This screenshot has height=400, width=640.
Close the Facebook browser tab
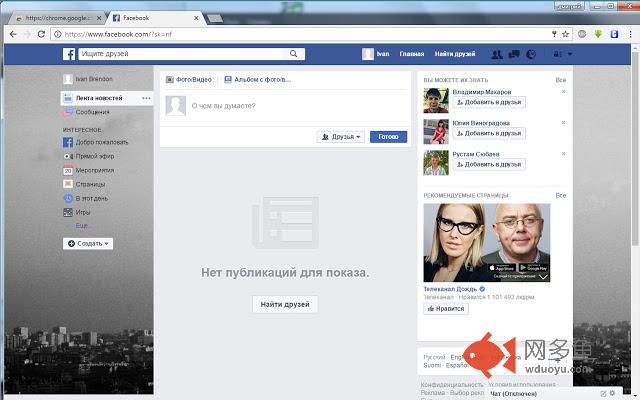(196, 18)
